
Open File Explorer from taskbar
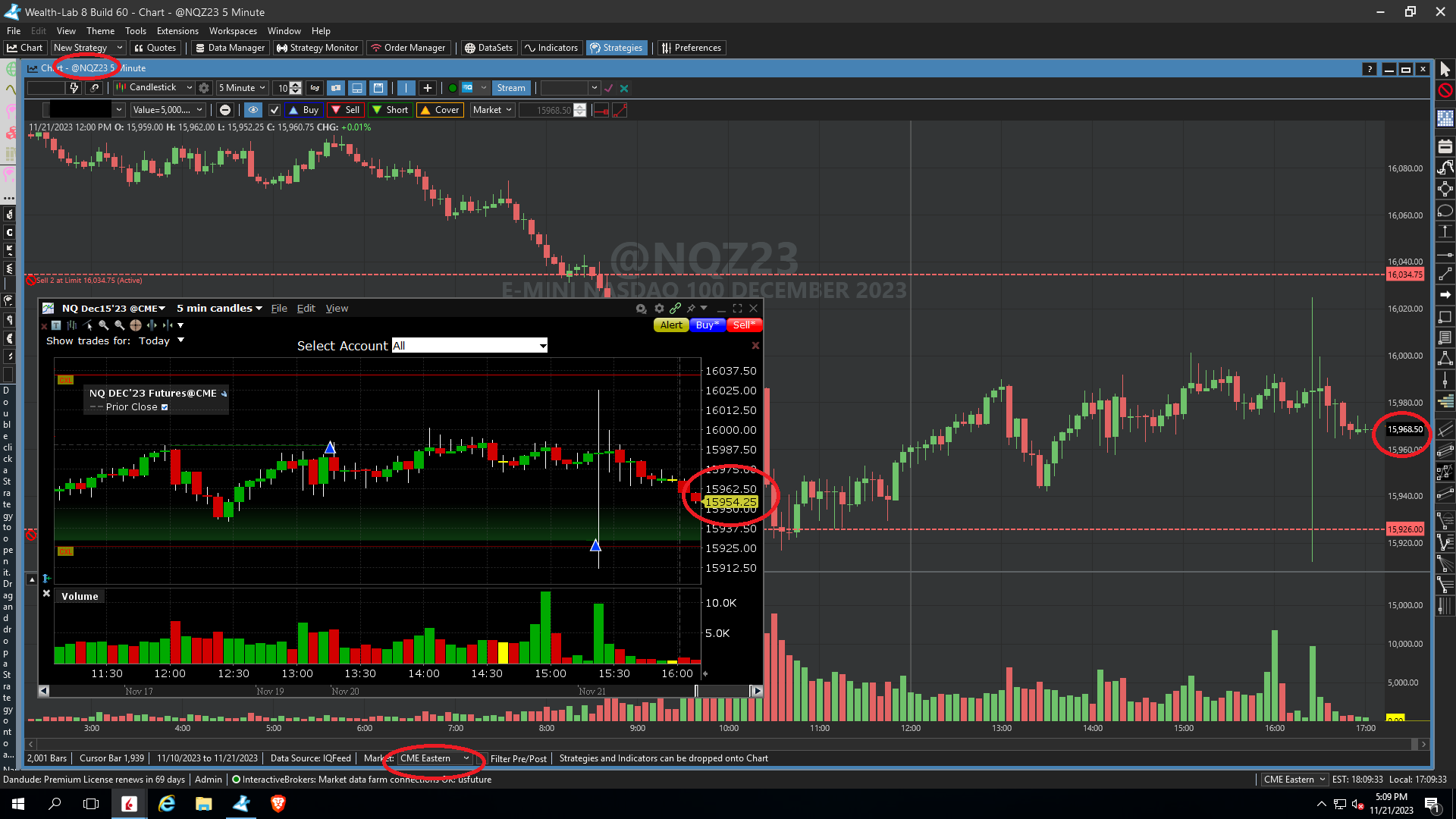(x=203, y=804)
